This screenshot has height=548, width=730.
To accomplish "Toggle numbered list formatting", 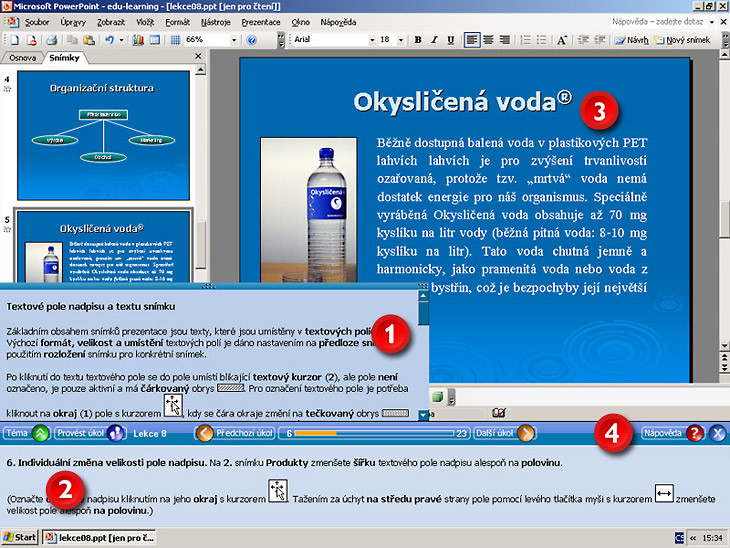I will pos(525,40).
